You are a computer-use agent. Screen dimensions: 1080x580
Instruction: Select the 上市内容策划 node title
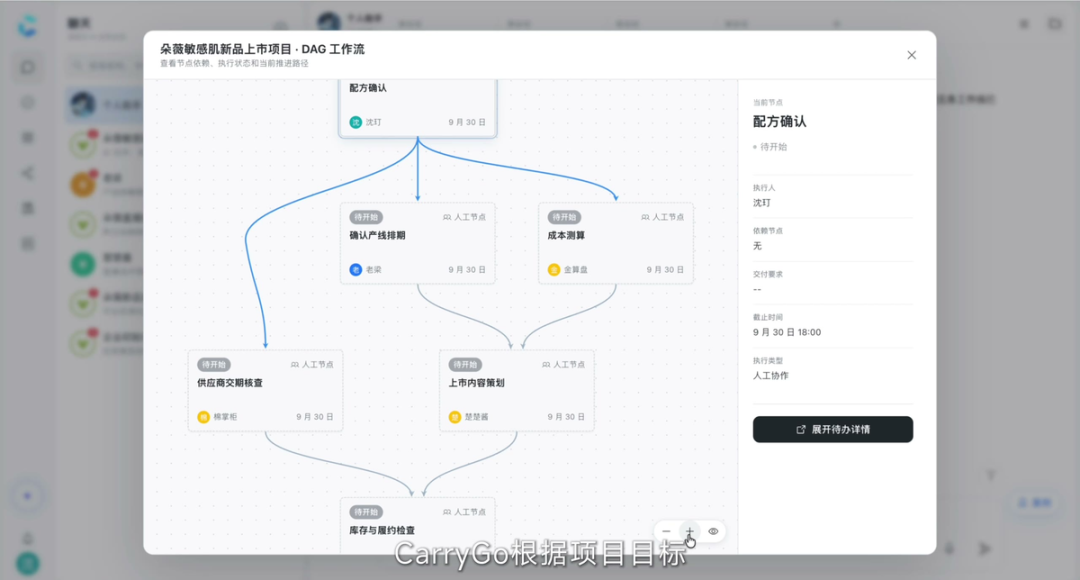pos(477,383)
